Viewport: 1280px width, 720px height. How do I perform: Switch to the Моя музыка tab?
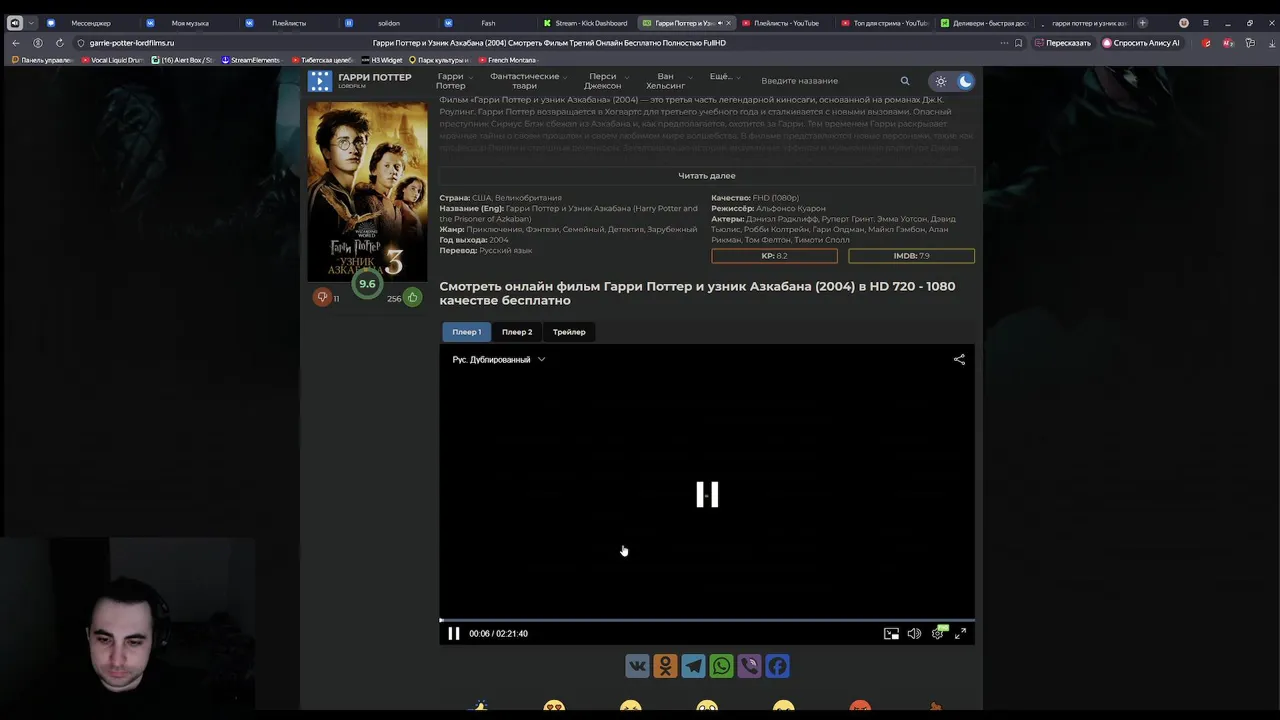pyautogui.click(x=189, y=23)
